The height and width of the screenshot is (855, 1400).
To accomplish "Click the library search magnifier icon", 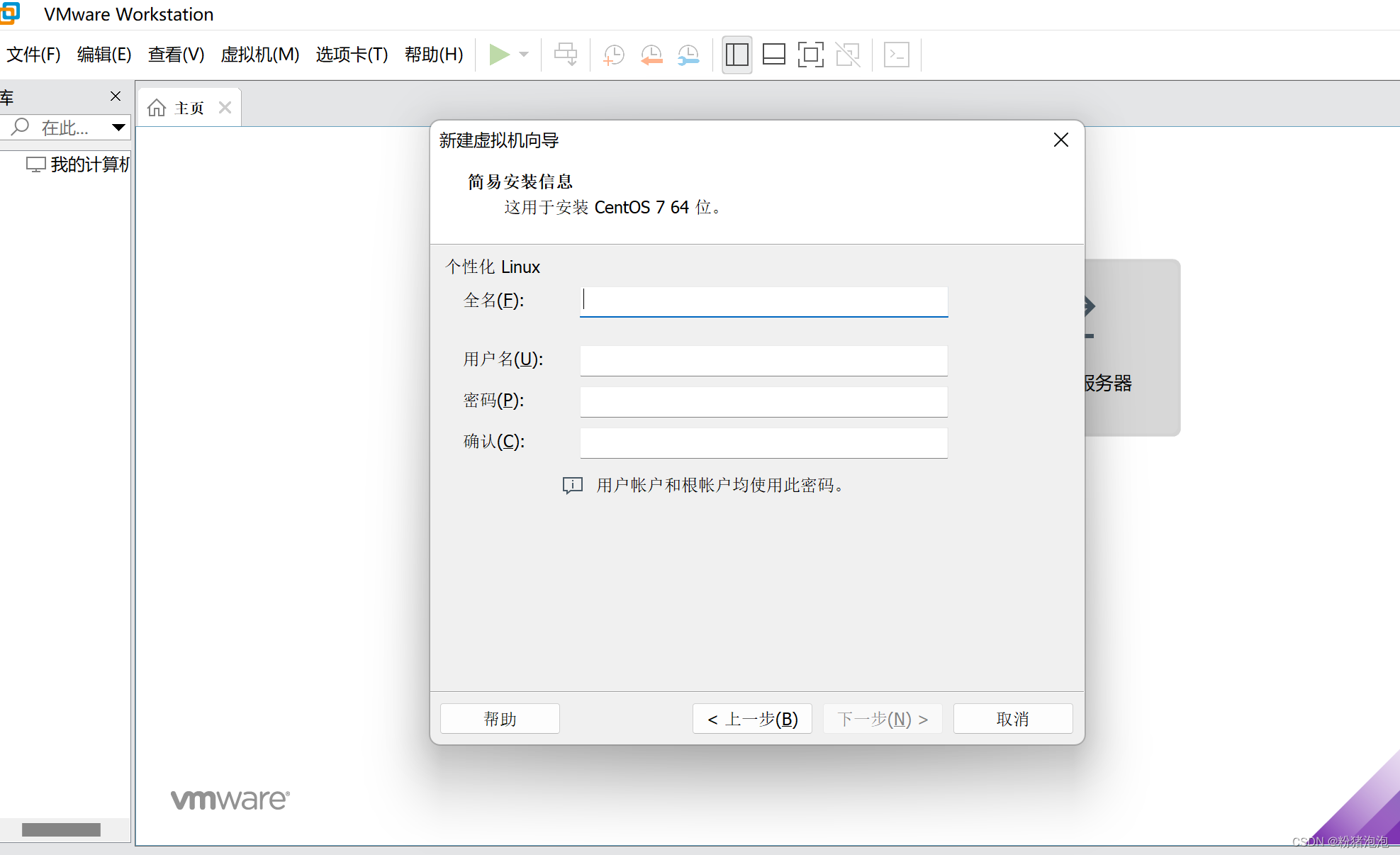I will coord(21,127).
